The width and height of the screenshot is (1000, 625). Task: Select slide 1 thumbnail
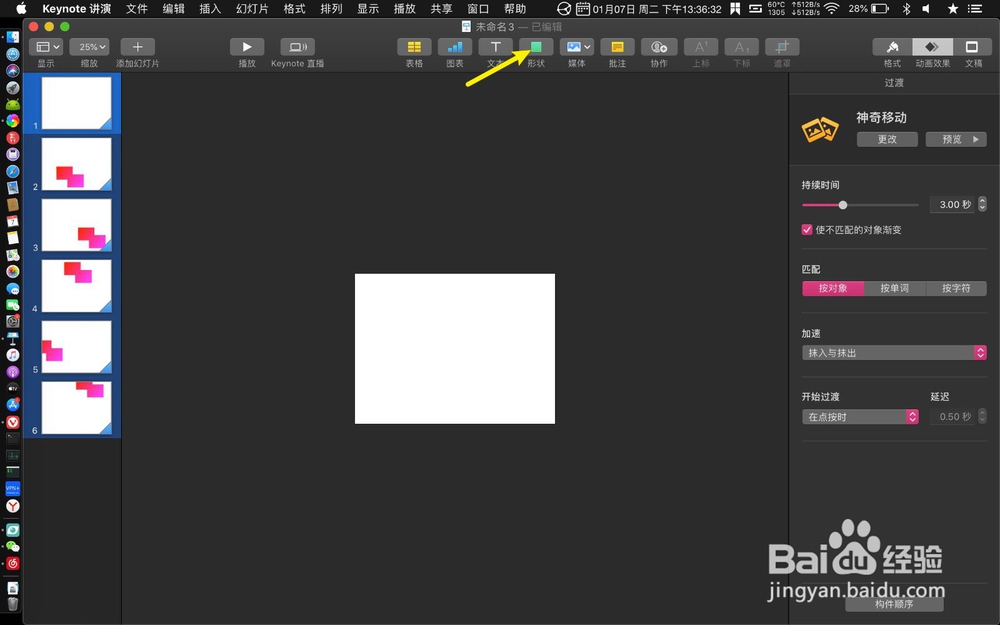click(77, 103)
